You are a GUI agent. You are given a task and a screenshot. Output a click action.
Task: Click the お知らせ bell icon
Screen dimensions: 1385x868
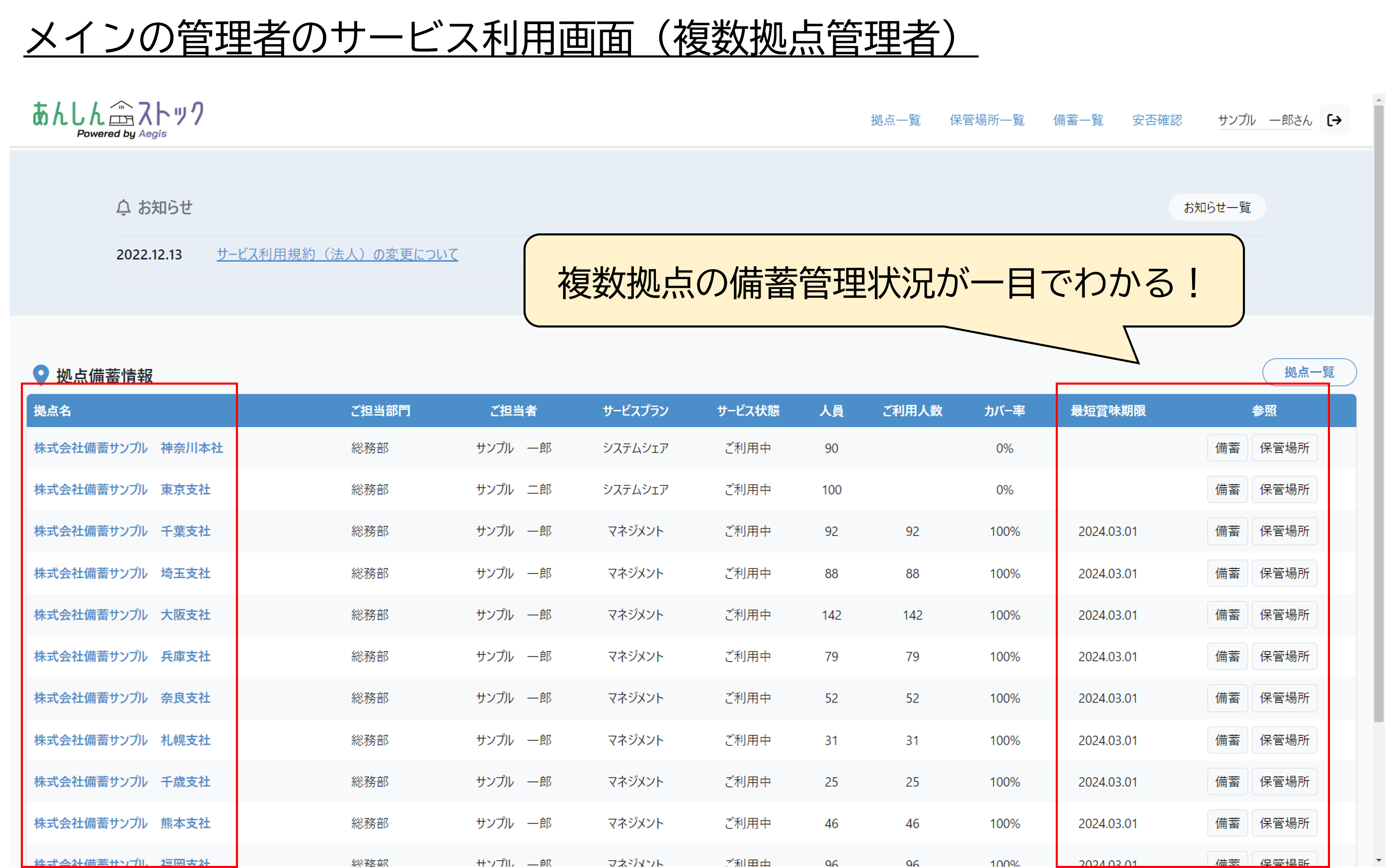coord(123,207)
